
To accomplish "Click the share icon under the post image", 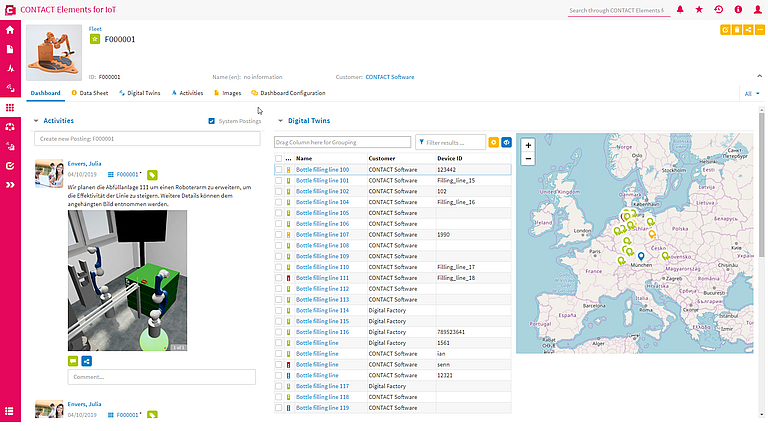I will [x=87, y=361].
